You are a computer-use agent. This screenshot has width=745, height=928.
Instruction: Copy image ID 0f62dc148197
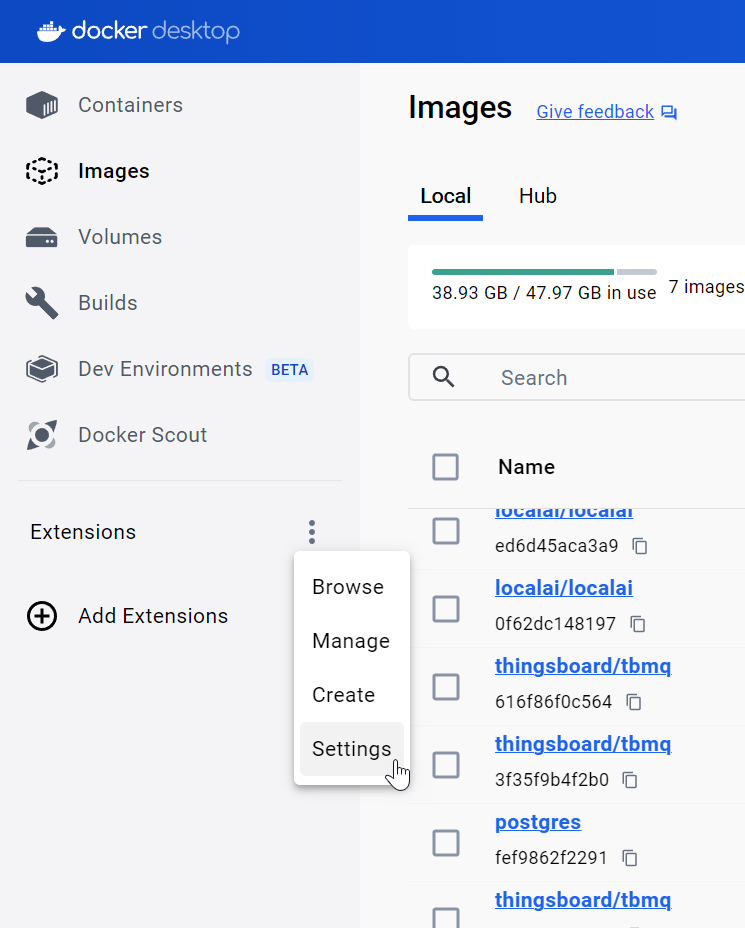click(x=638, y=624)
